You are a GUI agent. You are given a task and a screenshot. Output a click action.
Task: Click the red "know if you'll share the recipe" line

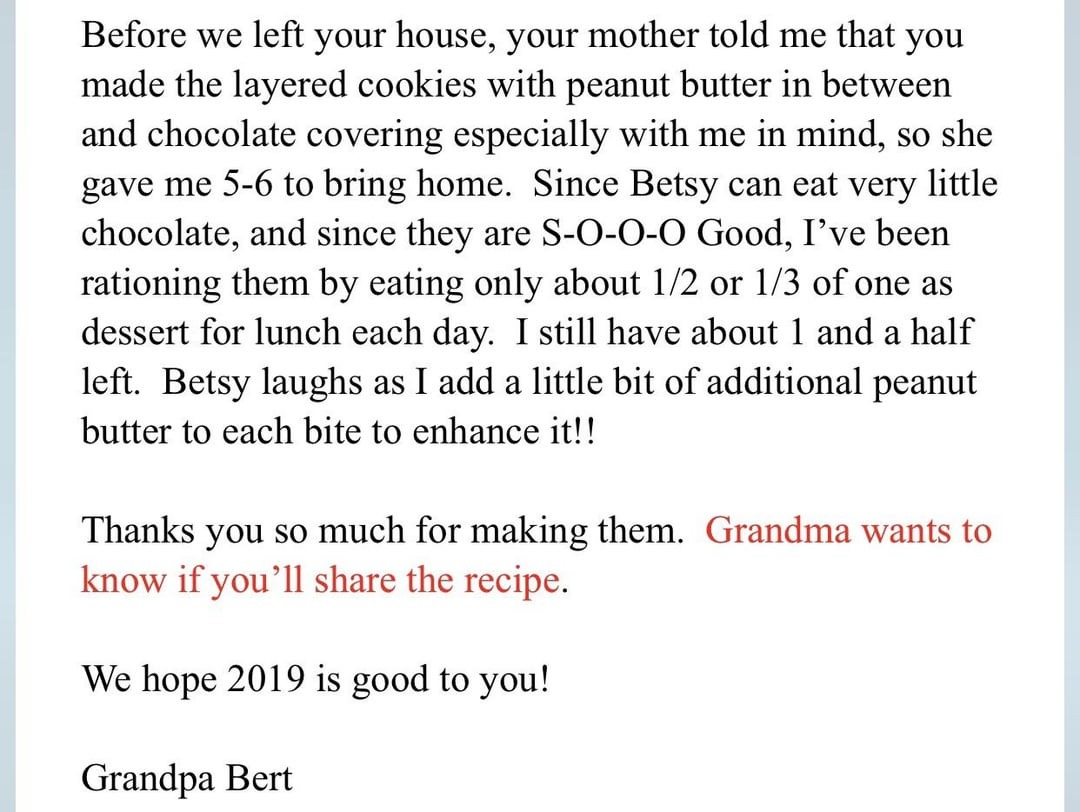pos(322,580)
